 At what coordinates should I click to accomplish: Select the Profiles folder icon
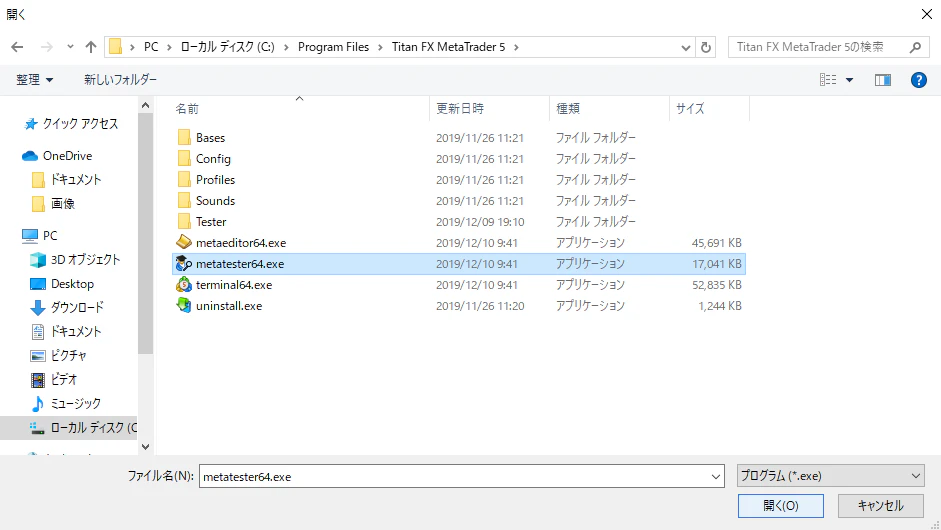pyautogui.click(x=184, y=179)
